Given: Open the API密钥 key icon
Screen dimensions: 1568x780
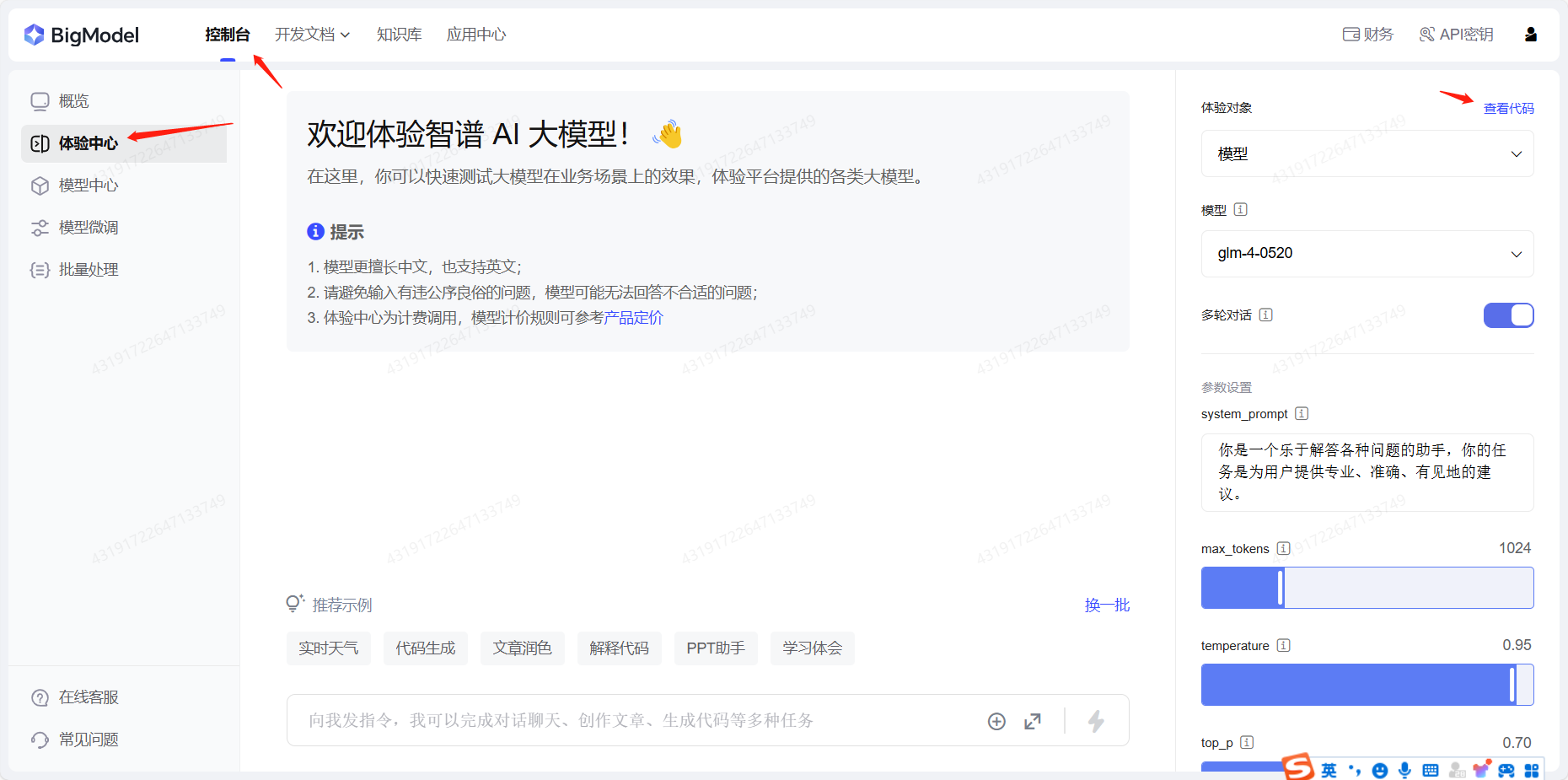Looking at the screenshot, I should point(1426,35).
